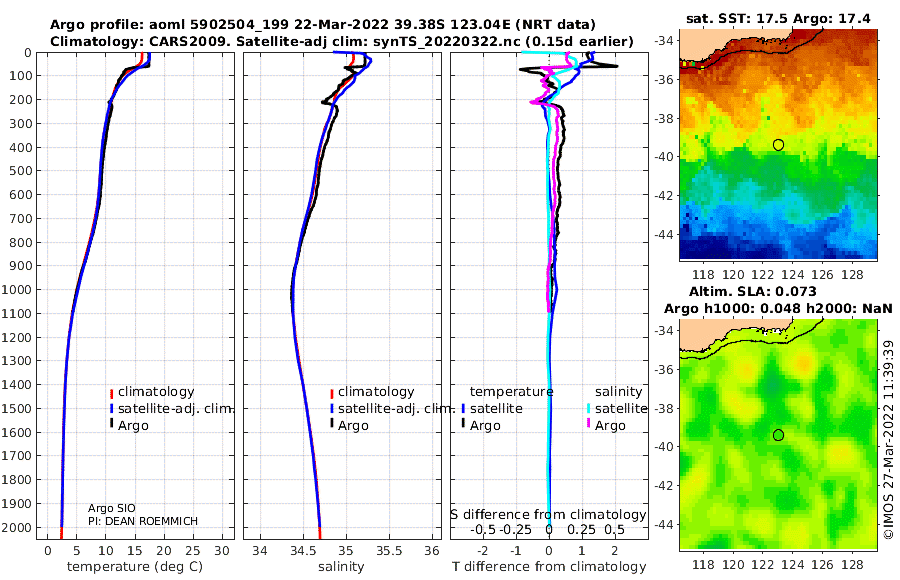Click red climatology marker in temperature legend
Viewport: 900px width, 580px height.
tap(111, 393)
